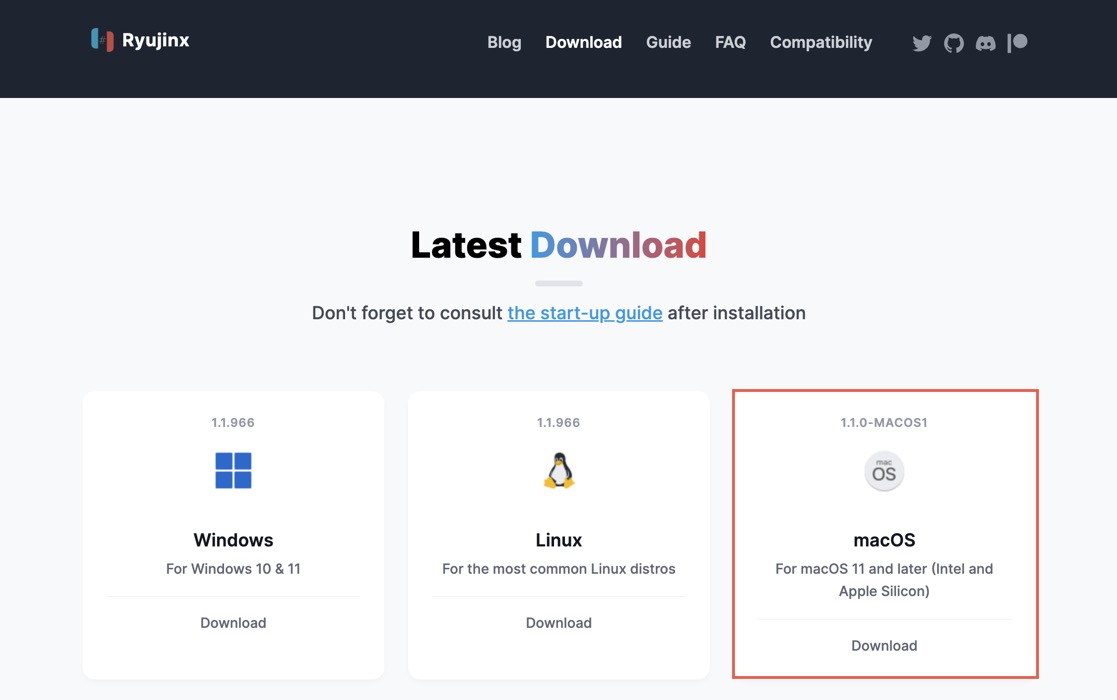Screen dimensions: 1117x700
Task: Download the Linux build
Action: point(558,622)
